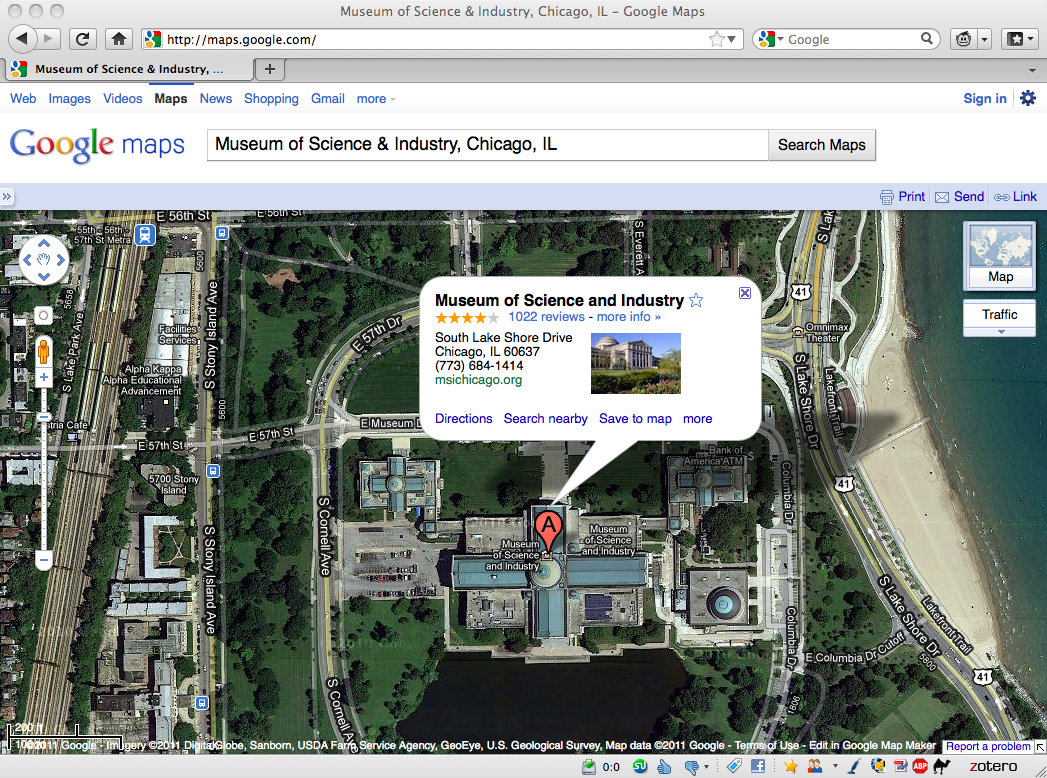1047x778 pixels.
Task: Expand the arrow under Traffic button
Action: (x=1000, y=332)
